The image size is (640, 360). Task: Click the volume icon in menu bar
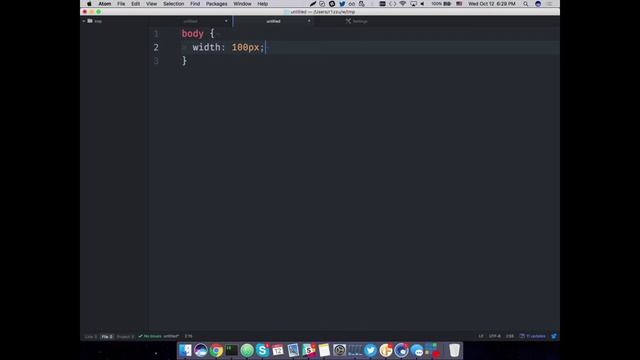pos(422,4)
